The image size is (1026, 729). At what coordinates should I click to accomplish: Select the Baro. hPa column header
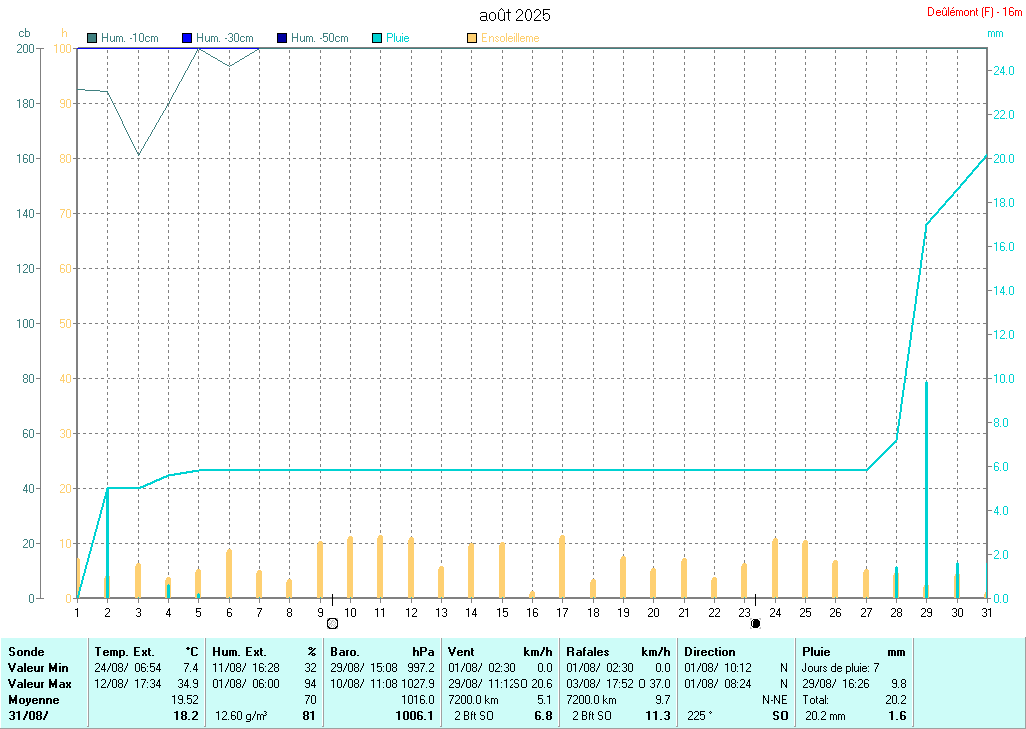coord(382,652)
